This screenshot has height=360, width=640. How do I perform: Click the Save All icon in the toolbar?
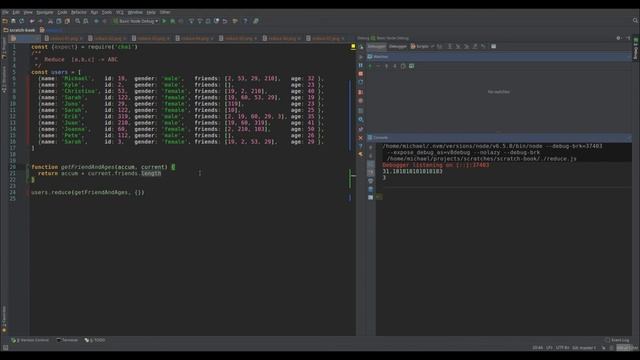pyautogui.click(x=13, y=21)
